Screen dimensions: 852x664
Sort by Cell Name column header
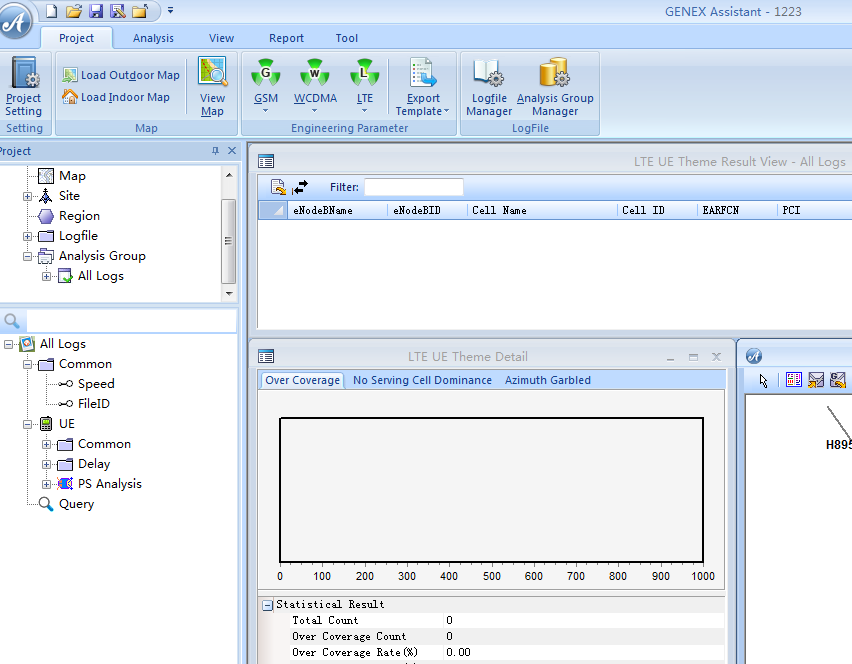coord(542,210)
